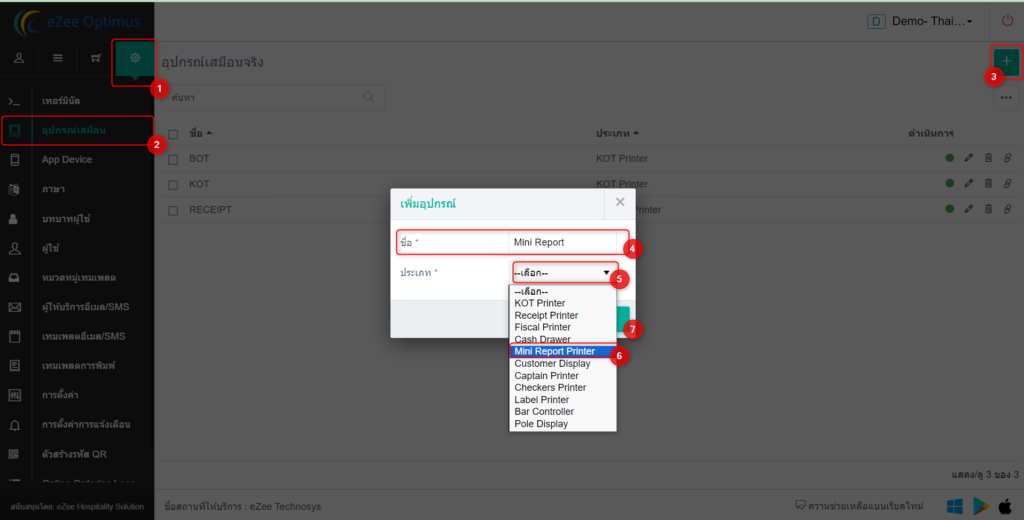This screenshot has height=520, width=1024.
Task: Click the link icon for KOT row
Action: [1007, 184]
